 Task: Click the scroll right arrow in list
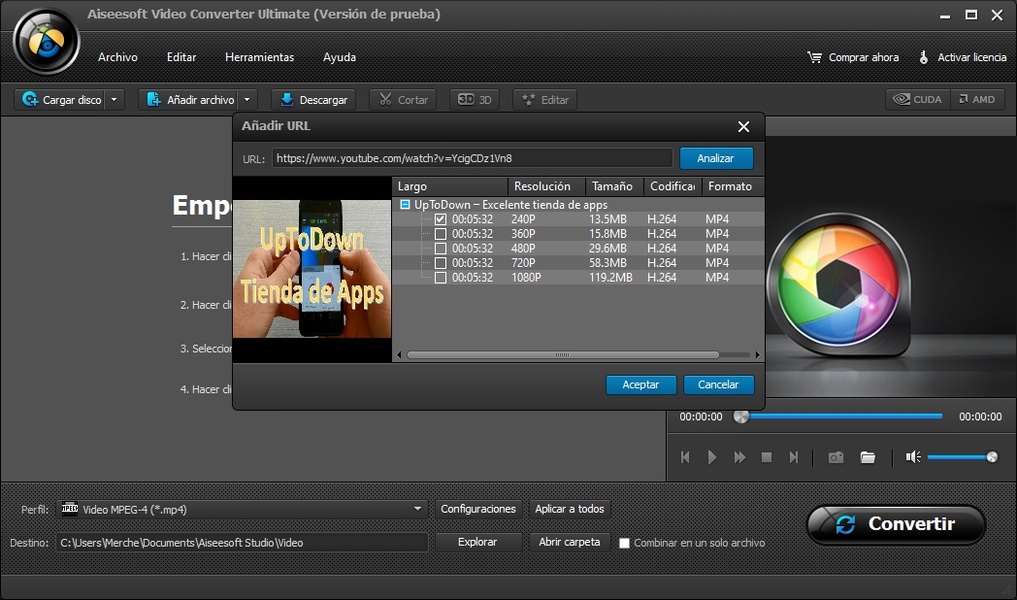(x=757, y=355)
